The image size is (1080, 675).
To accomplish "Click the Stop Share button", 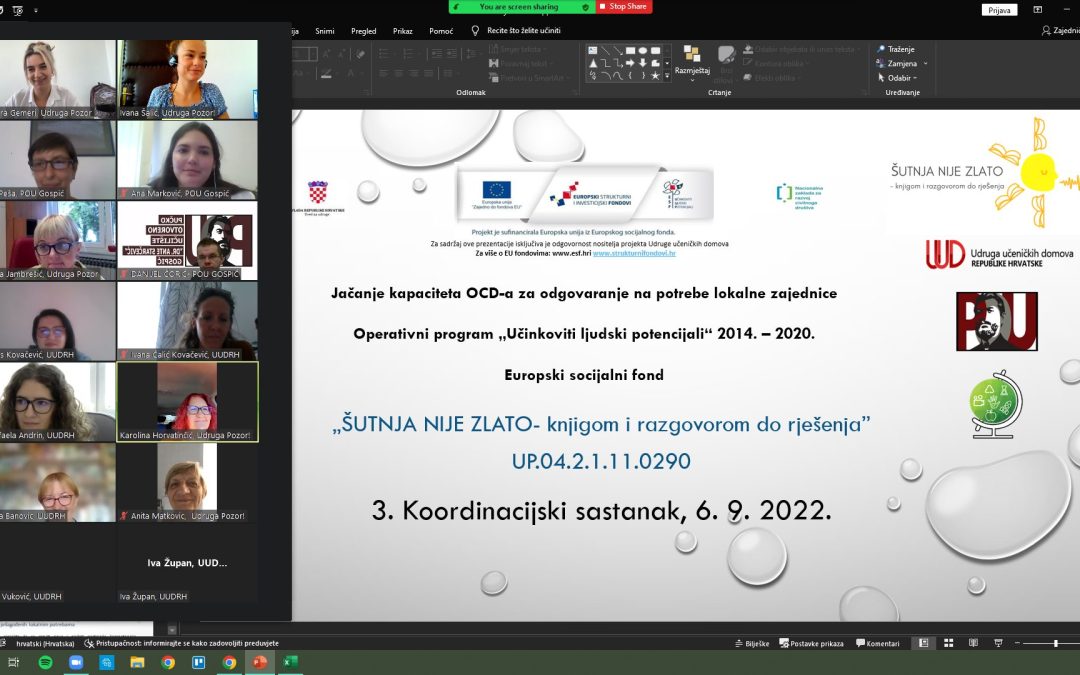I will click(x=624, y=6).
